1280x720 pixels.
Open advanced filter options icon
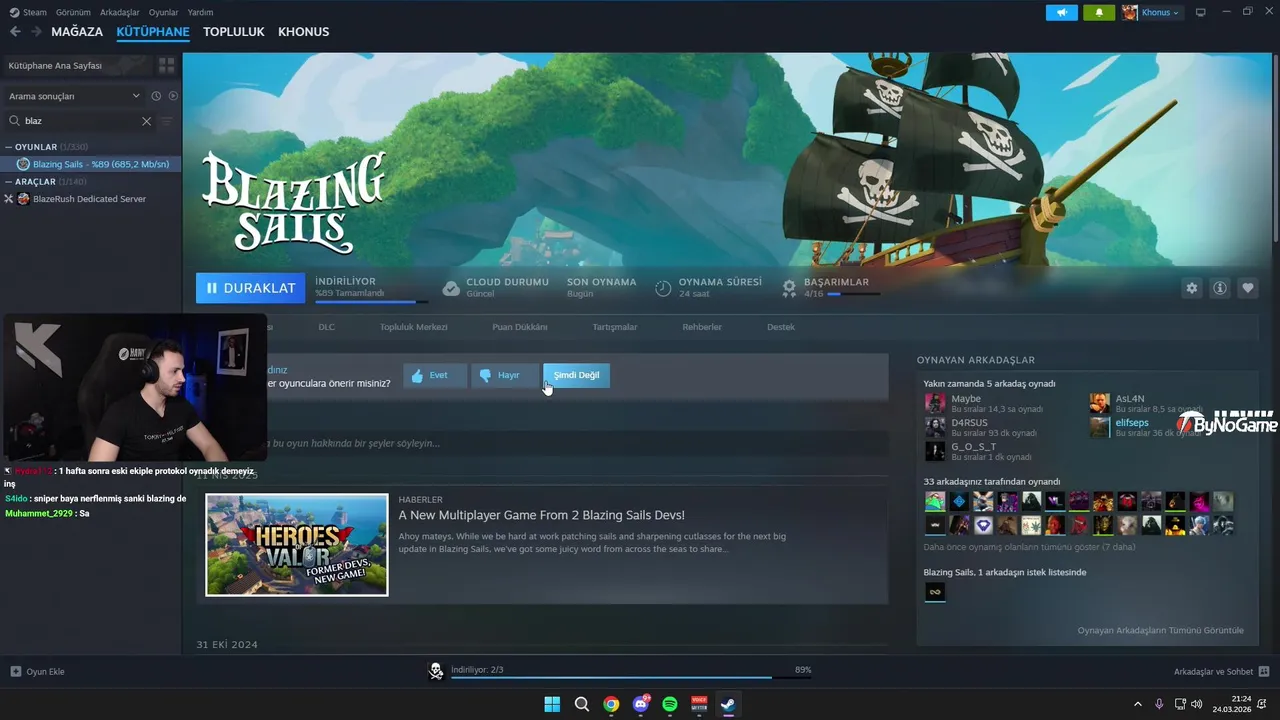(167, 121)
